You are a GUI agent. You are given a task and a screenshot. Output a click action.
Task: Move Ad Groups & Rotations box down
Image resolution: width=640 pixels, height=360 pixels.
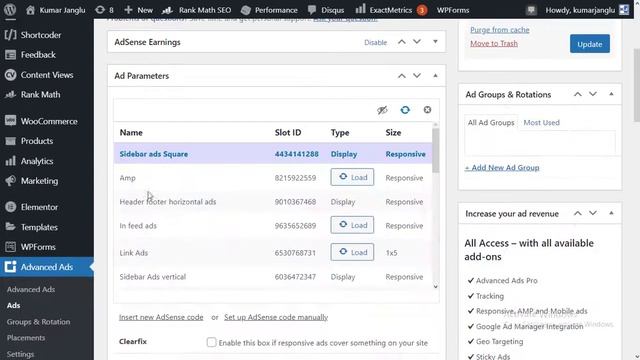pos(593,94)
